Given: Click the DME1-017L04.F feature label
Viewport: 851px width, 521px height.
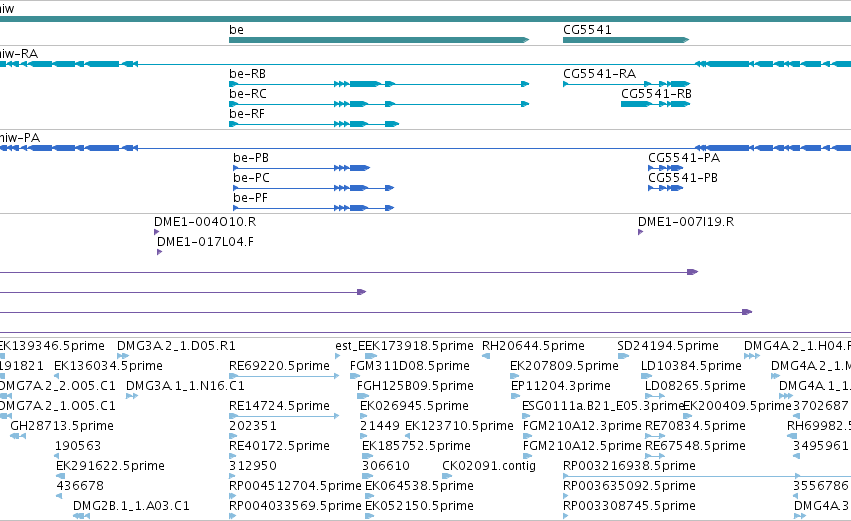Looking at the screenshot, I should click(x=205, y=242).
